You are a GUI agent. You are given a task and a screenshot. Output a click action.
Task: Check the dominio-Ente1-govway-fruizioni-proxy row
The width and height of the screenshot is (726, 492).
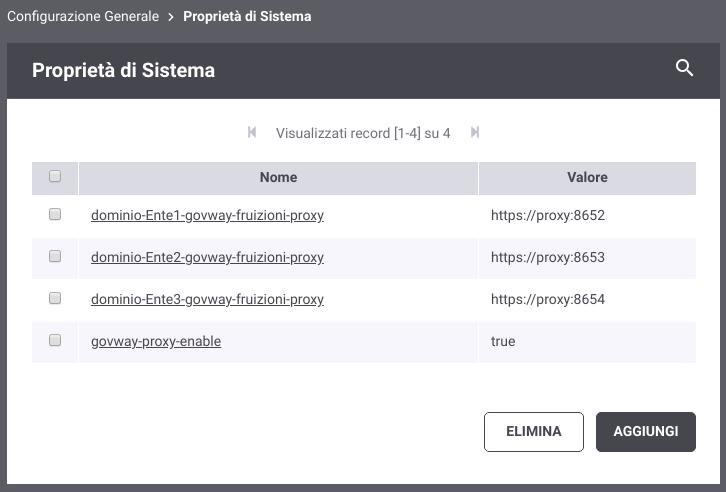coord(55,214)
